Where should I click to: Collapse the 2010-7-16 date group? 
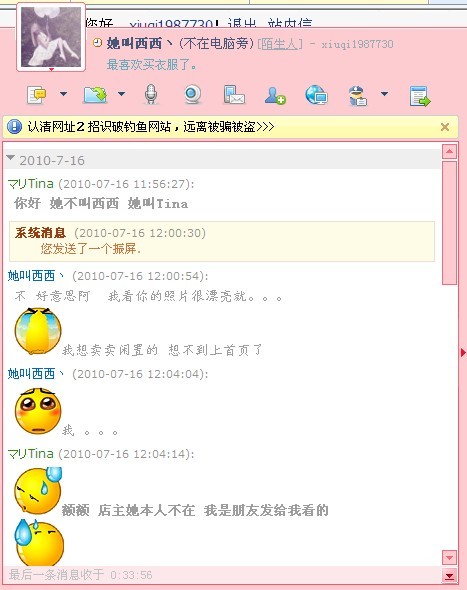click(11, 158)
